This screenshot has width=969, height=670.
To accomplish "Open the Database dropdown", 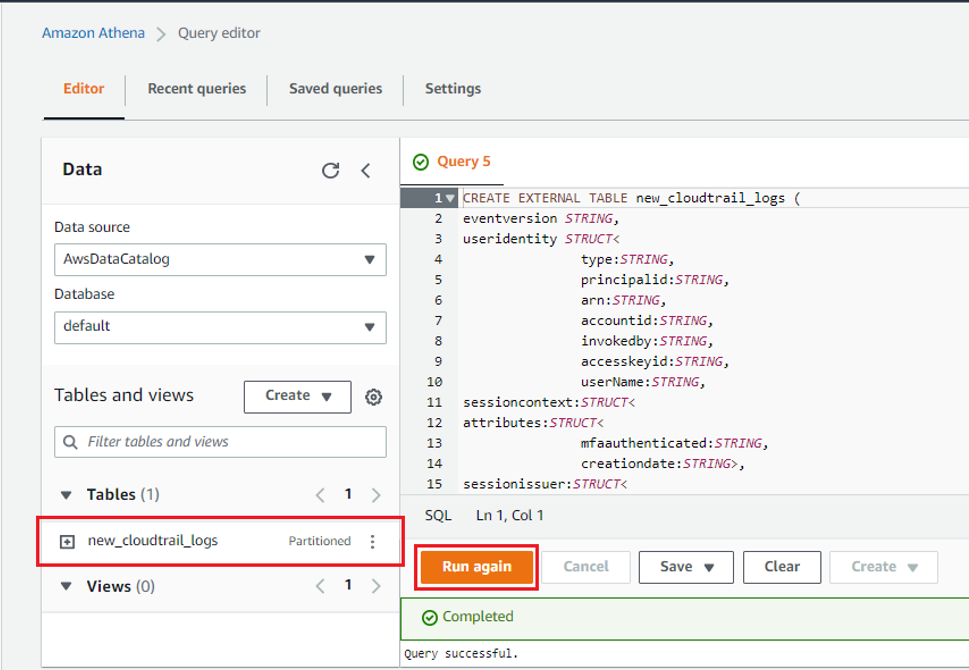I will coord(220,327).
